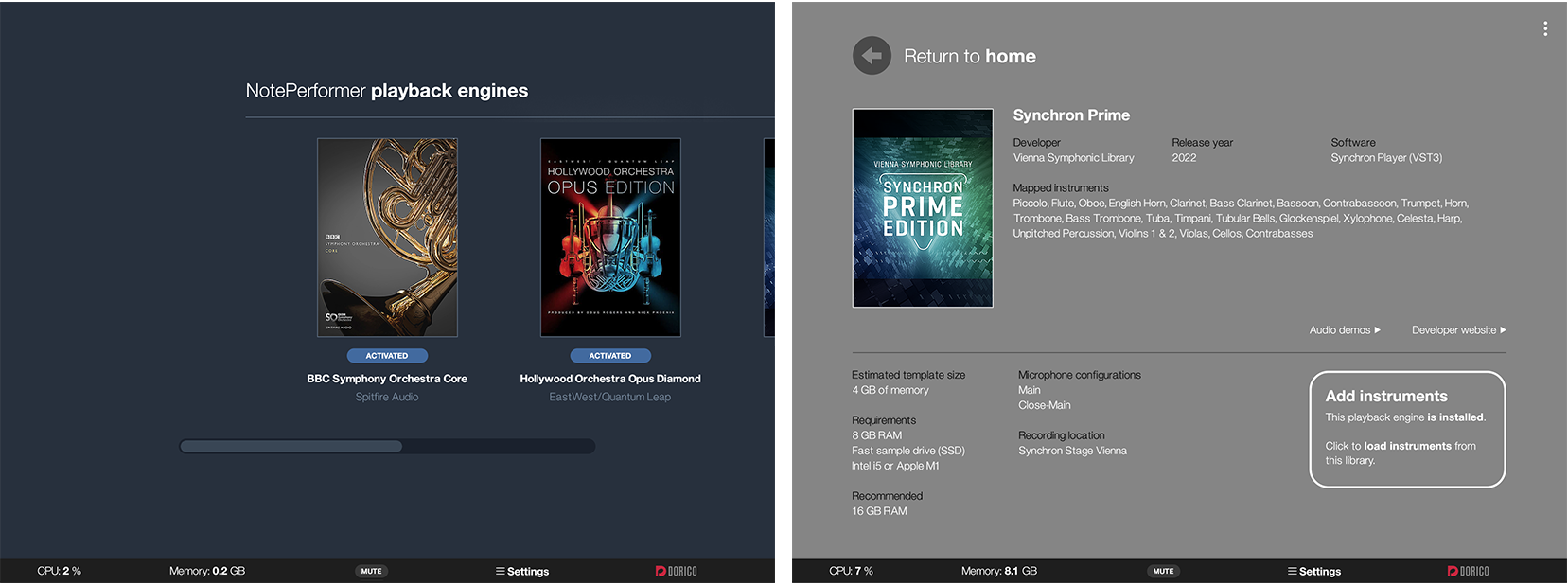Click the Memory: 8.1 GB readout
Screen dimensions: 1568x585
tap(999, 571)
